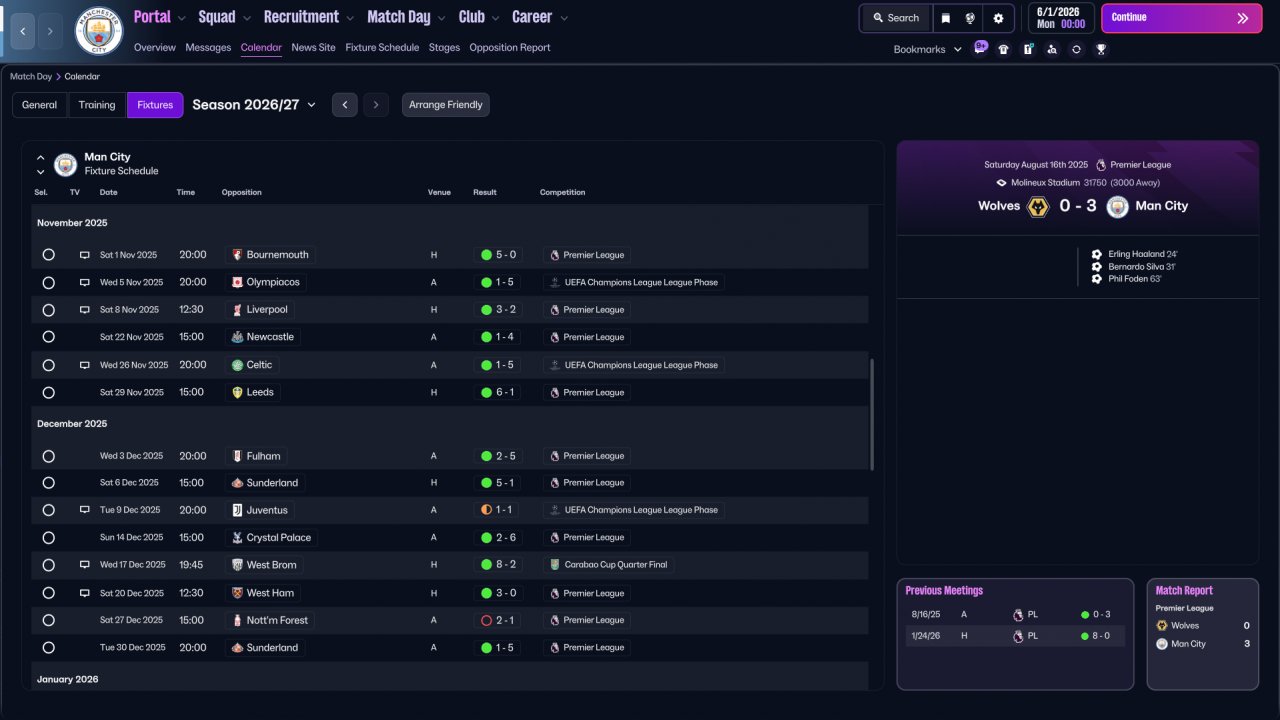The image size is (1280, 720).
Task: Go back with the top navigation arrow
Action: pos(23,32)
